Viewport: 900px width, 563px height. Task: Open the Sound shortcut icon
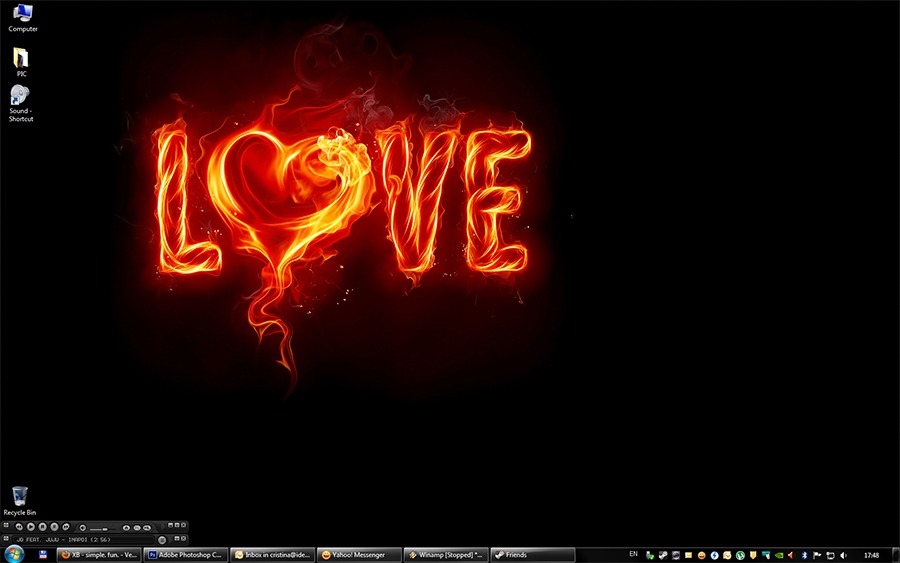21,103
